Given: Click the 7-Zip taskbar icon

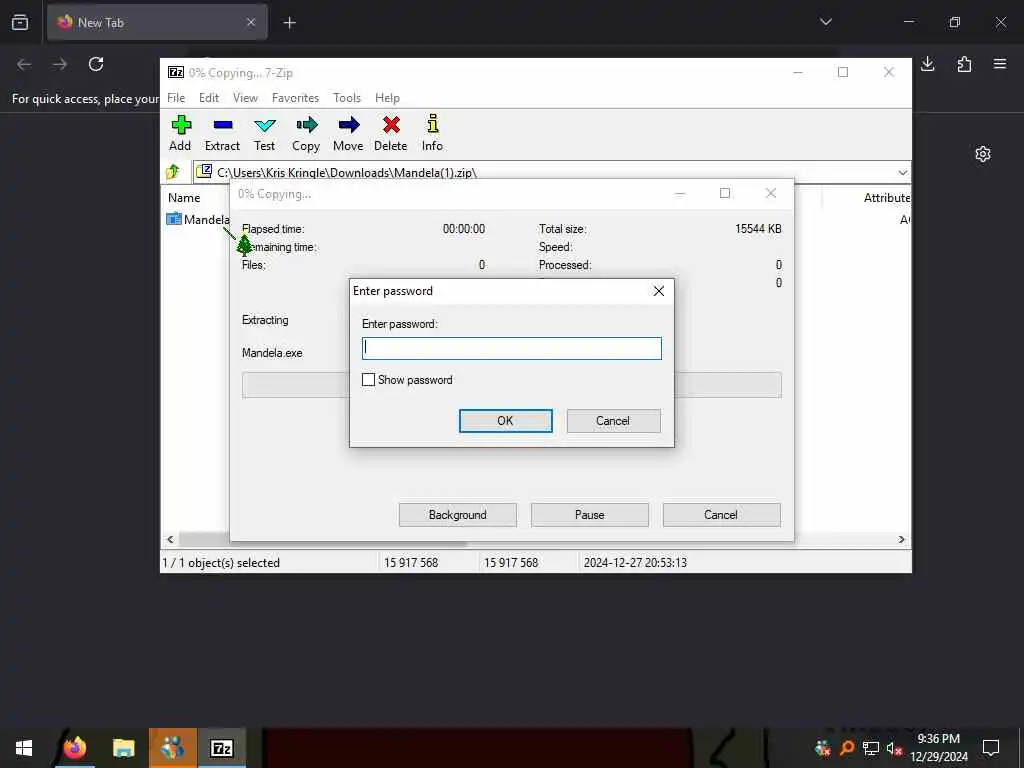Looking at the screenshot, I should click(x=222, y=748).
